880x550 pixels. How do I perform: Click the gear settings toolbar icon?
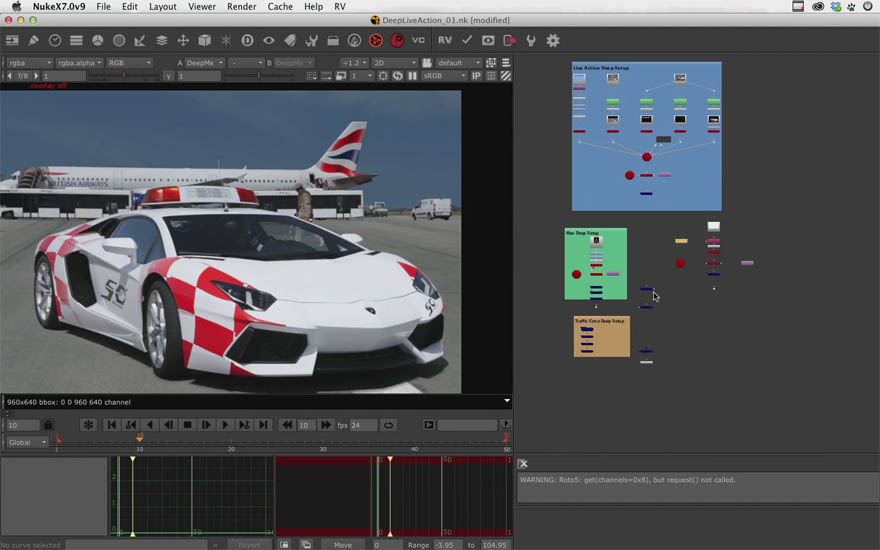click(x=553, y=40)
